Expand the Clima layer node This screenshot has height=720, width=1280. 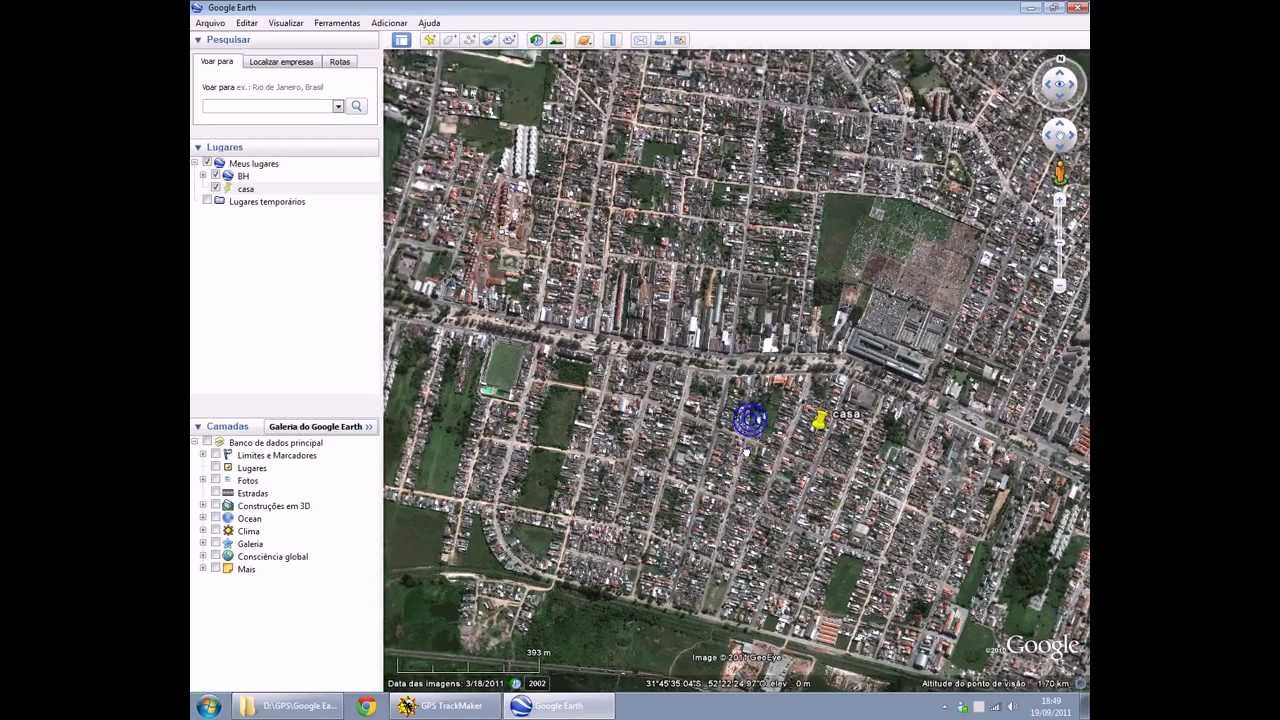[x=203, y=531]
